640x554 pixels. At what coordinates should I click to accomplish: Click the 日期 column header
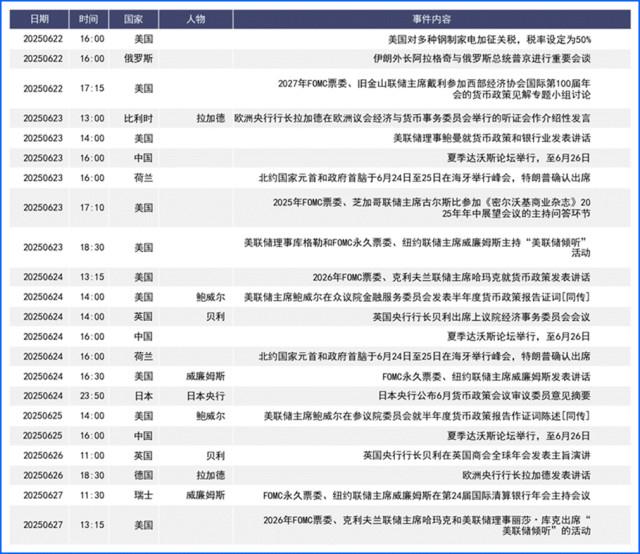39,19
